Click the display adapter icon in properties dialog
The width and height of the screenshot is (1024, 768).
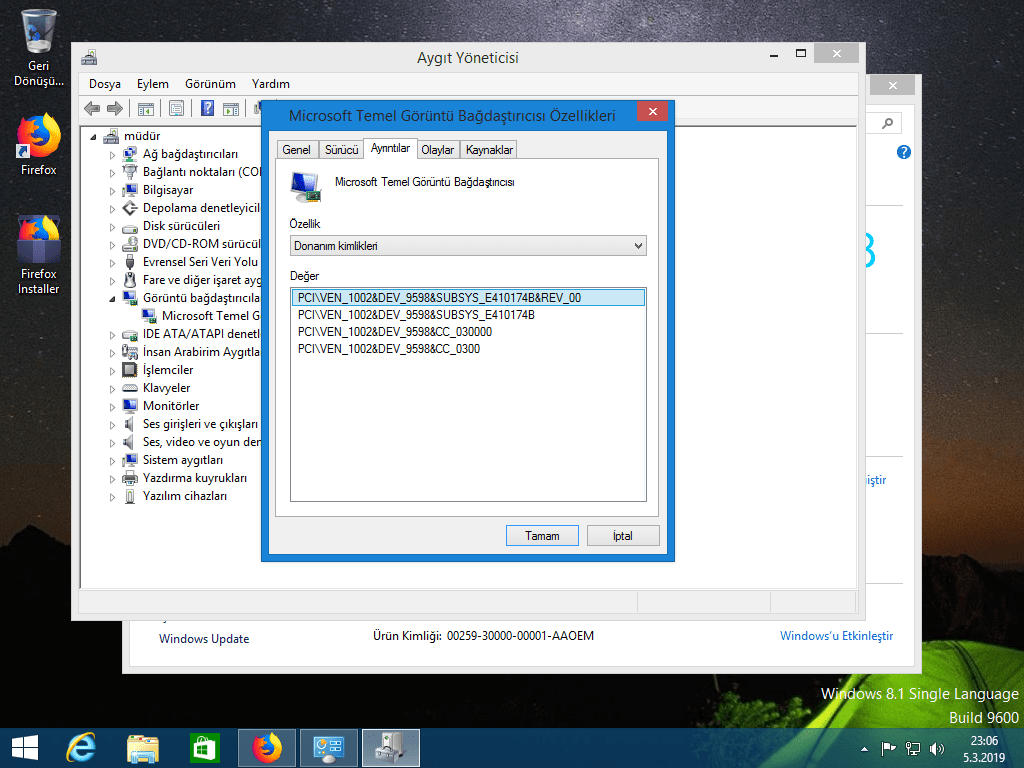pyautogui.click(x=306, y=186)
